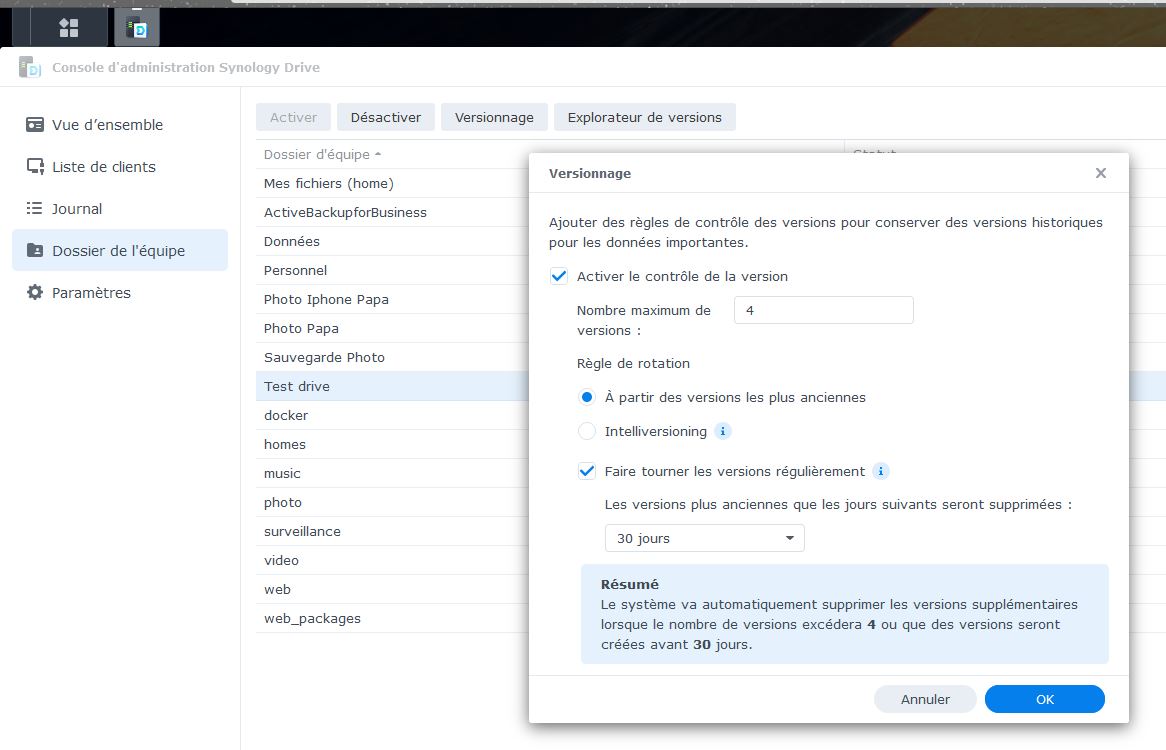Click the Activer button
The height and width of the screenshot is (750, 1166).
pyautogui.click(x=294, y=117)
